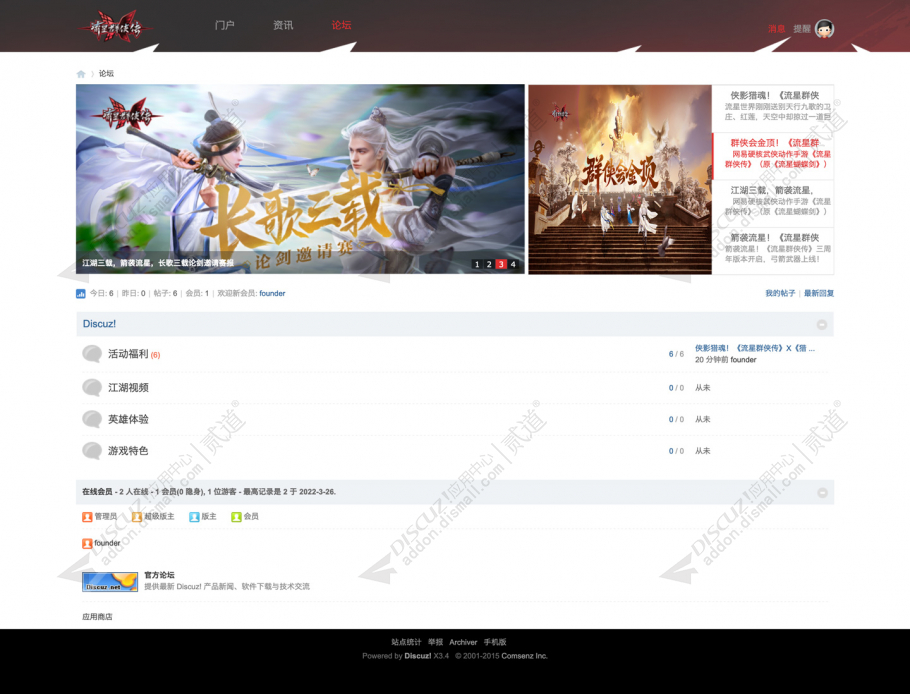
Task: Click the home breadcrumb icon
Action: [x=81, y=74]
